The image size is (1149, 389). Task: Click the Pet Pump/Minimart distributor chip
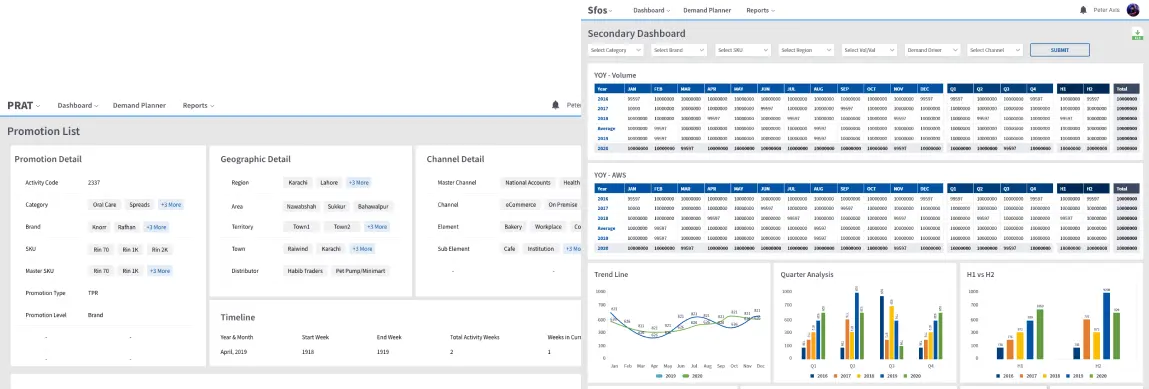361,271
